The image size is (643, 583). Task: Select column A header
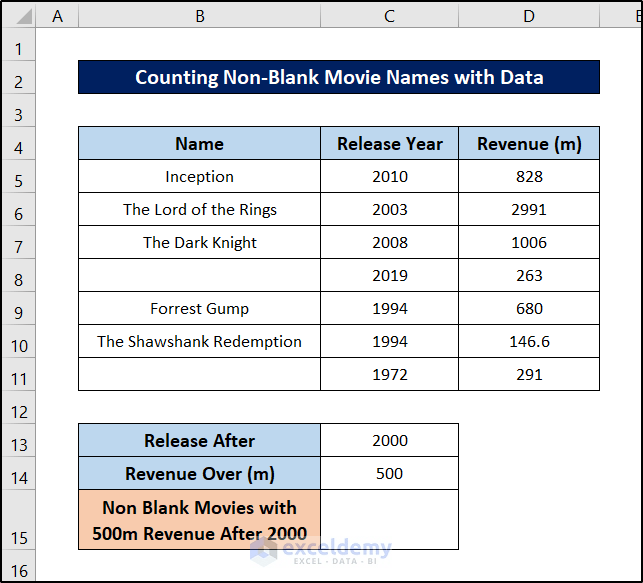(57, 16)
